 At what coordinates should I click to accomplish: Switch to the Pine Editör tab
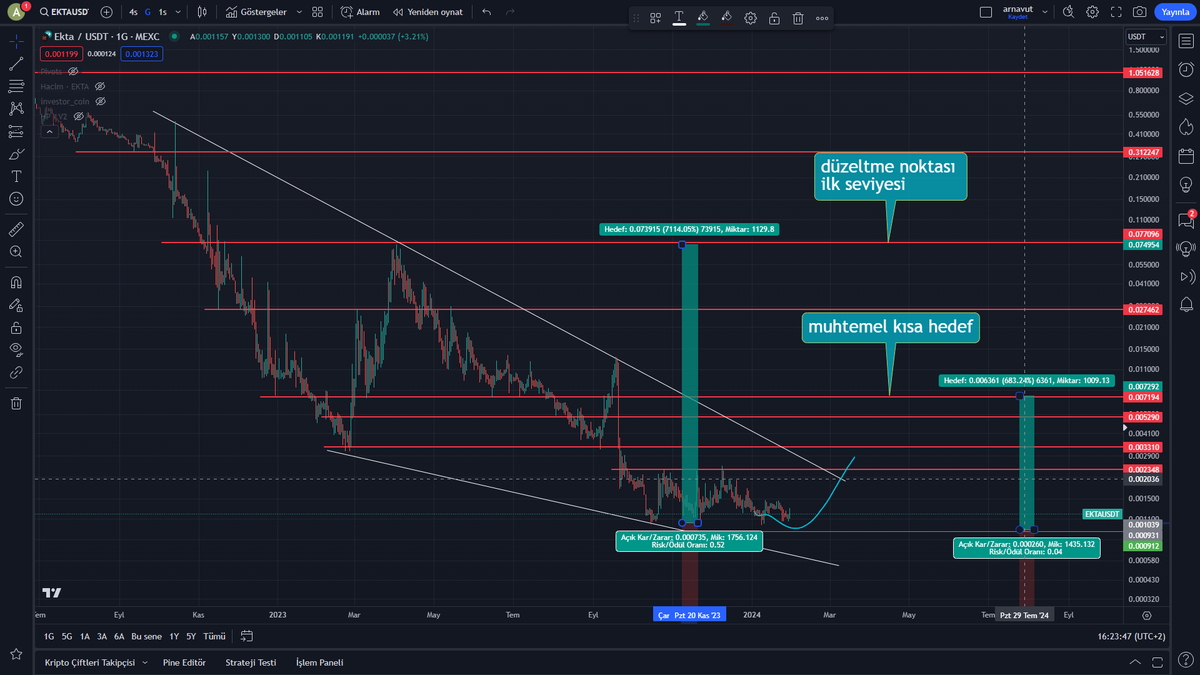184,662
